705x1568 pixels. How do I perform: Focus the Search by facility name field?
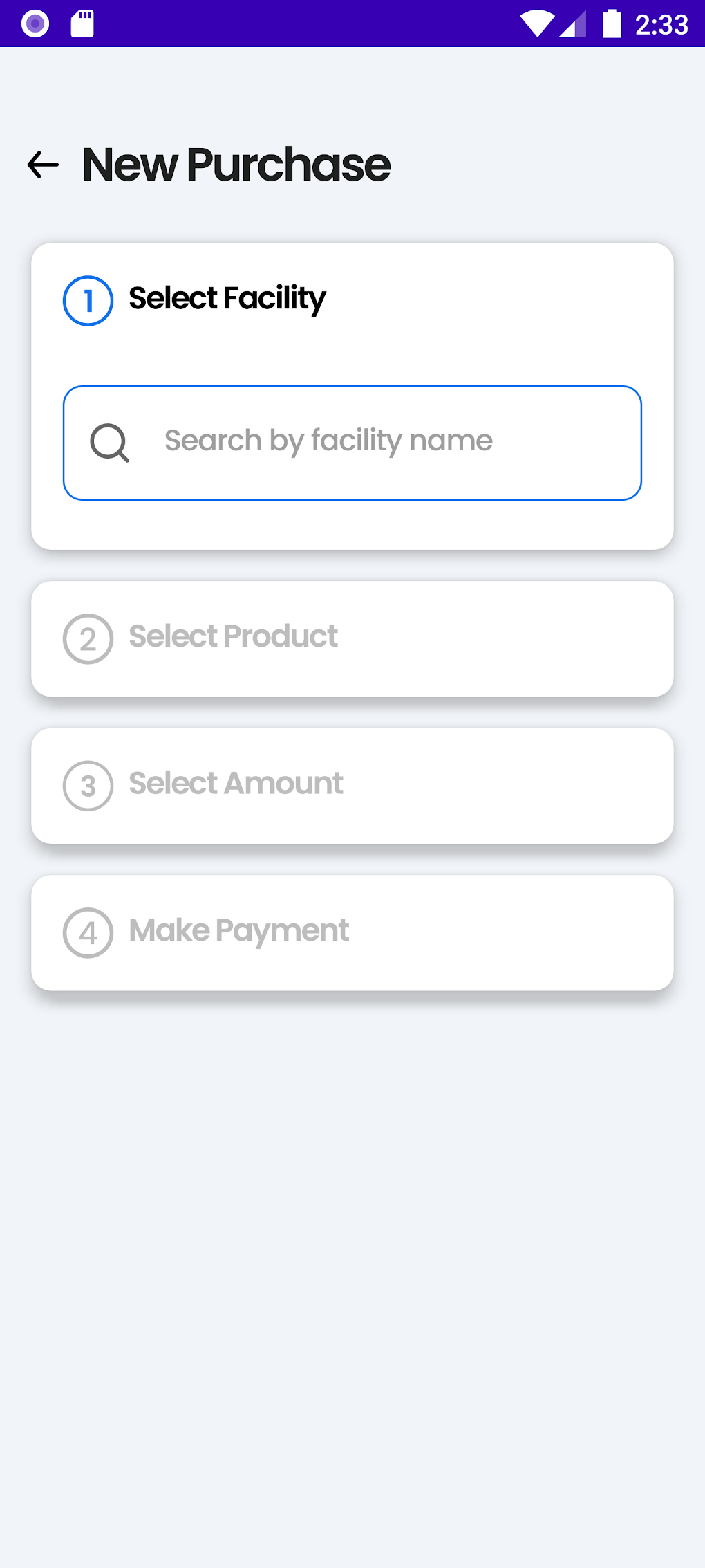click(373, 443)
